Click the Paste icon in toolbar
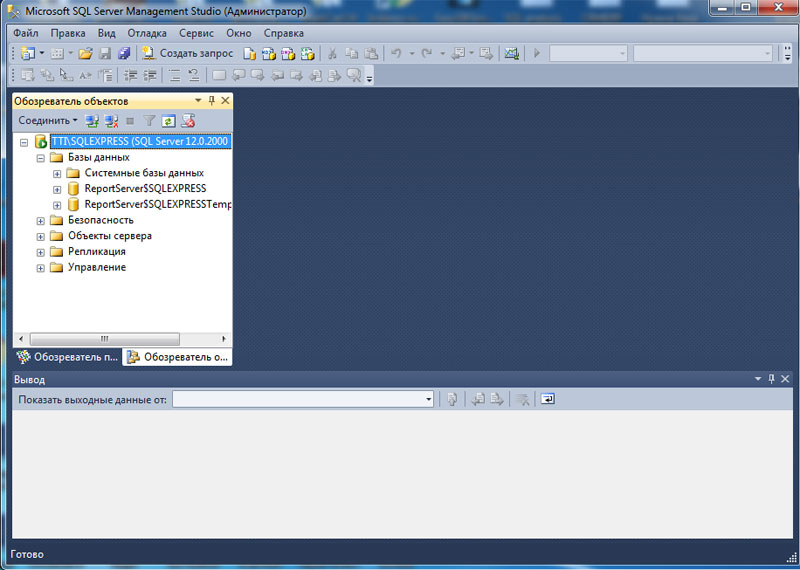Image resolution: width=800 pixels, height=570 pixels. (x=371, y=53)
